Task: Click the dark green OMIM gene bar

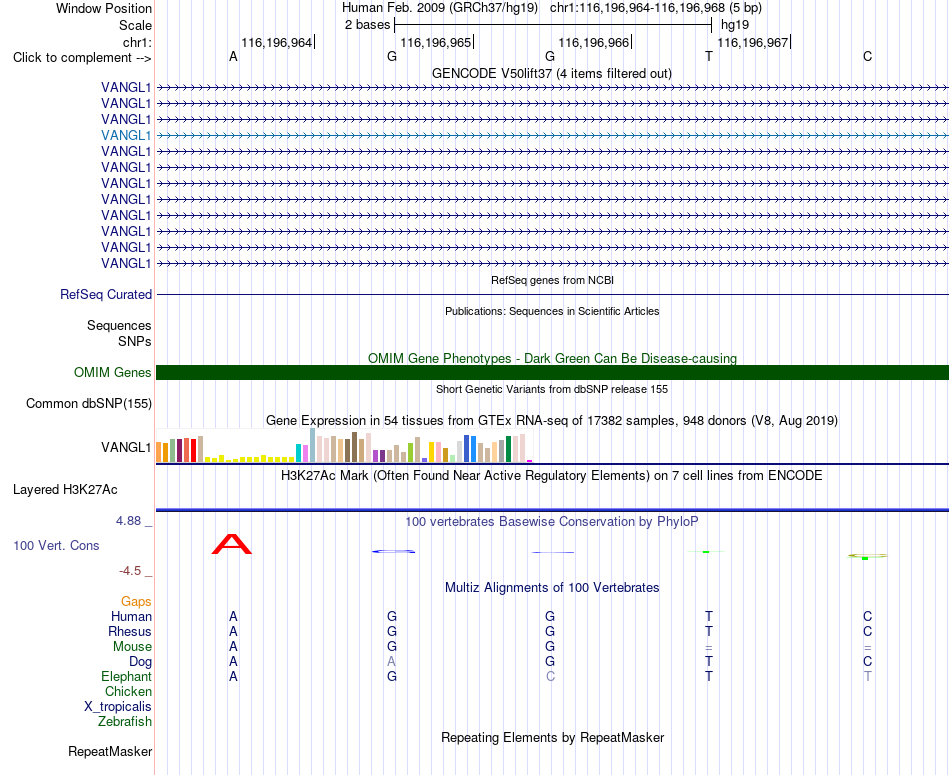Action: tap(552, 372)
